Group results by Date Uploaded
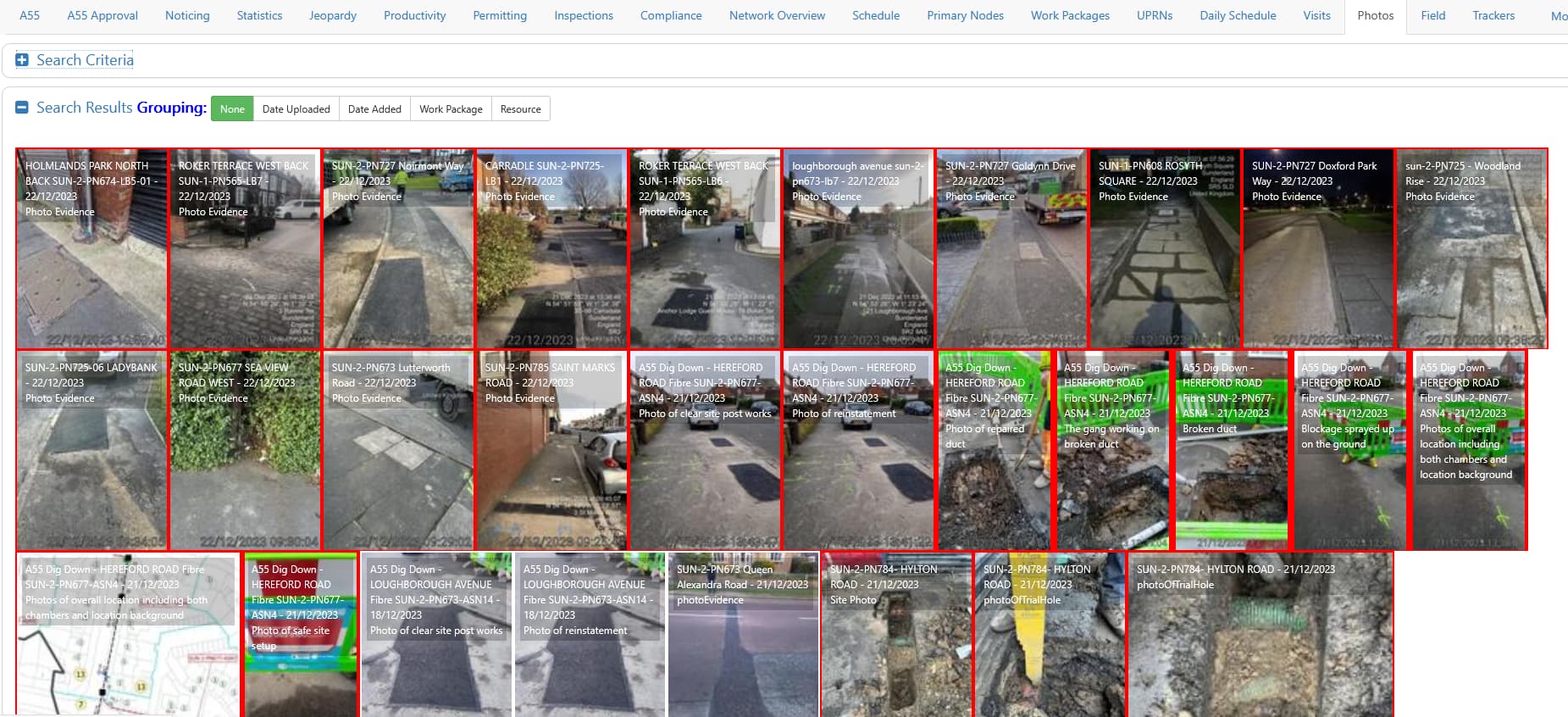Viewport: 1568px width, 717px height. pyautogui.click(x=296, y=108)
